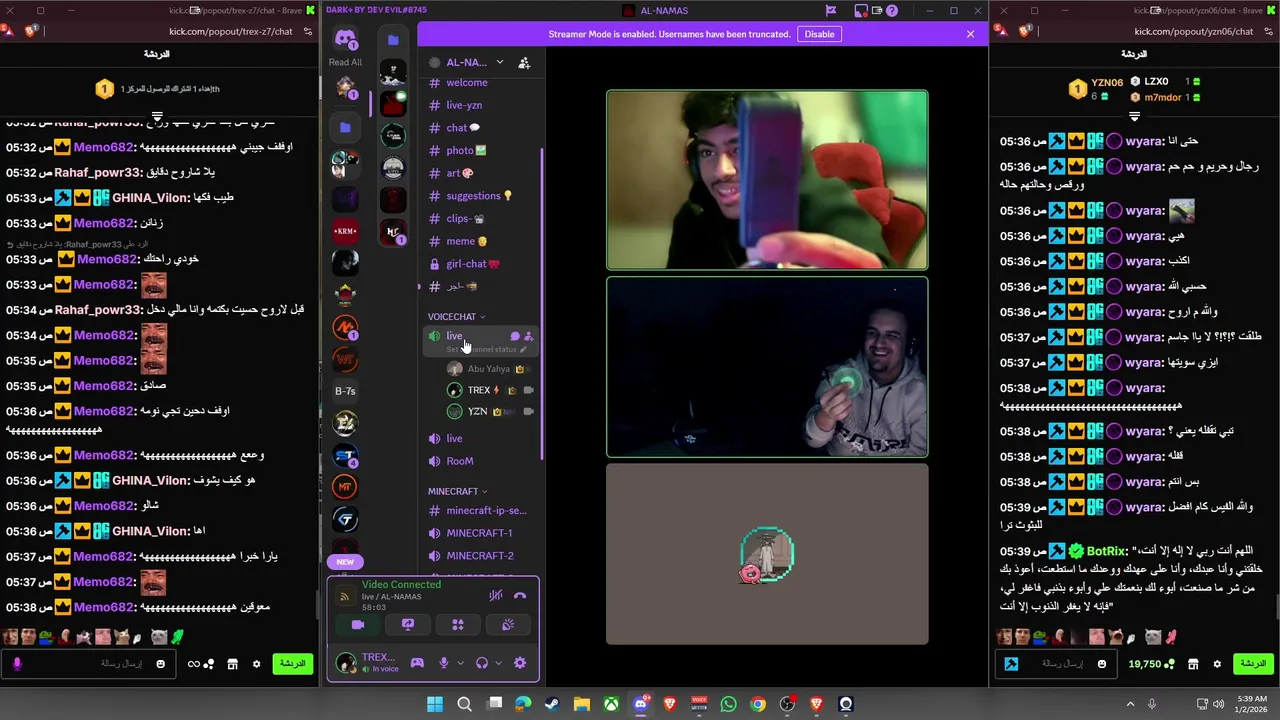Collapse the VOICECHAT category
The height and width of the screenshot is (720, 1280).
point(457,317)
